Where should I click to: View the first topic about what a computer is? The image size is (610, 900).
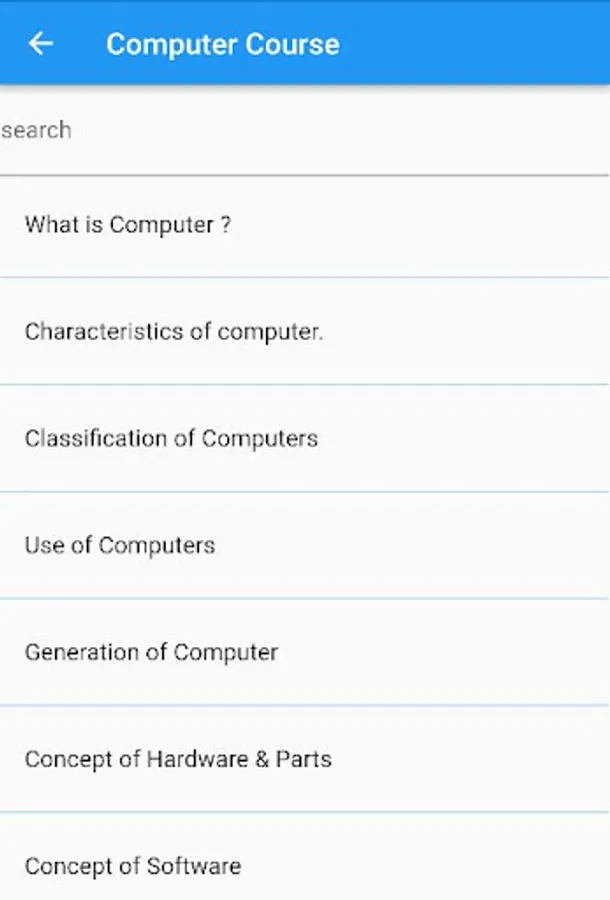305,226
